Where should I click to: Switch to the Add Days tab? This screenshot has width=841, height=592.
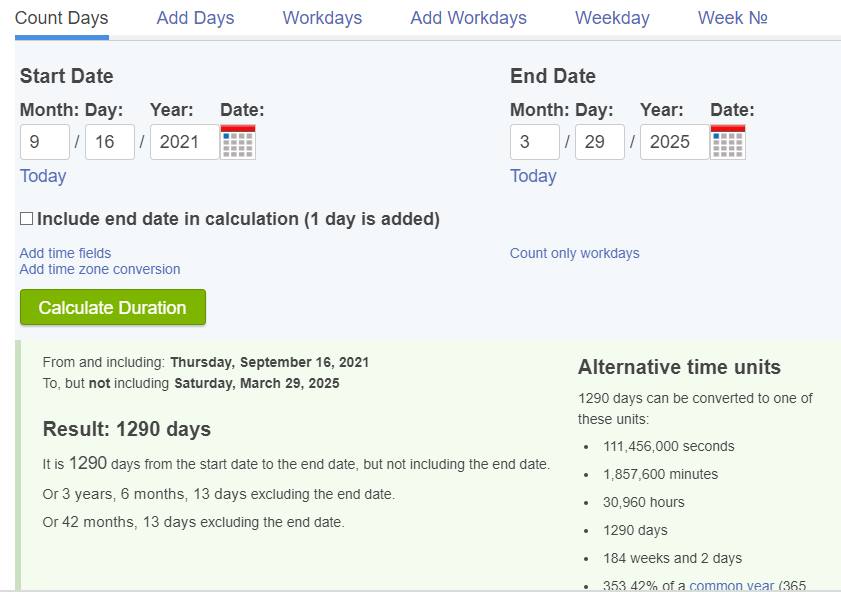[x=195, y=18]
